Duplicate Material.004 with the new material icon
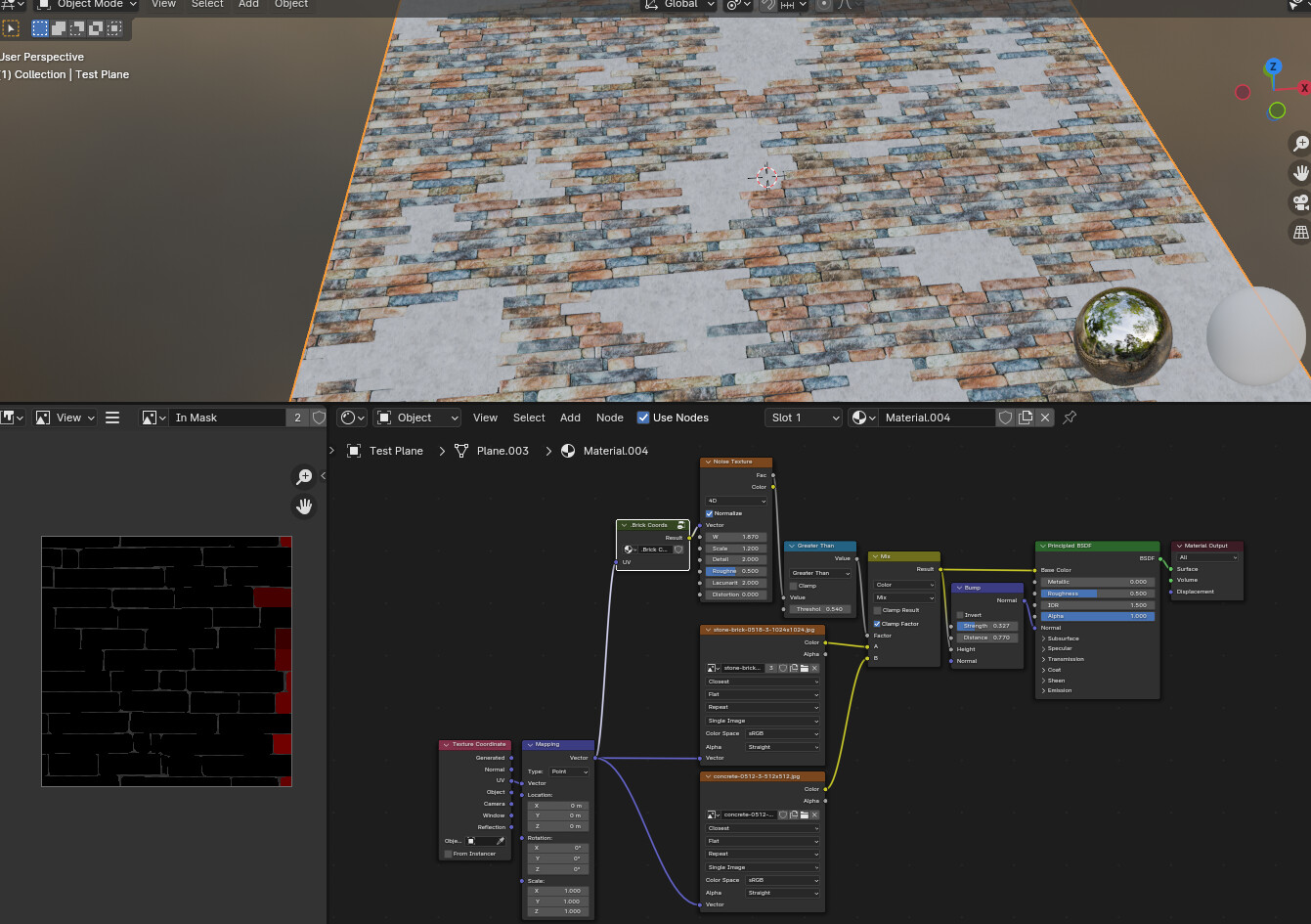 [1026, 418]
